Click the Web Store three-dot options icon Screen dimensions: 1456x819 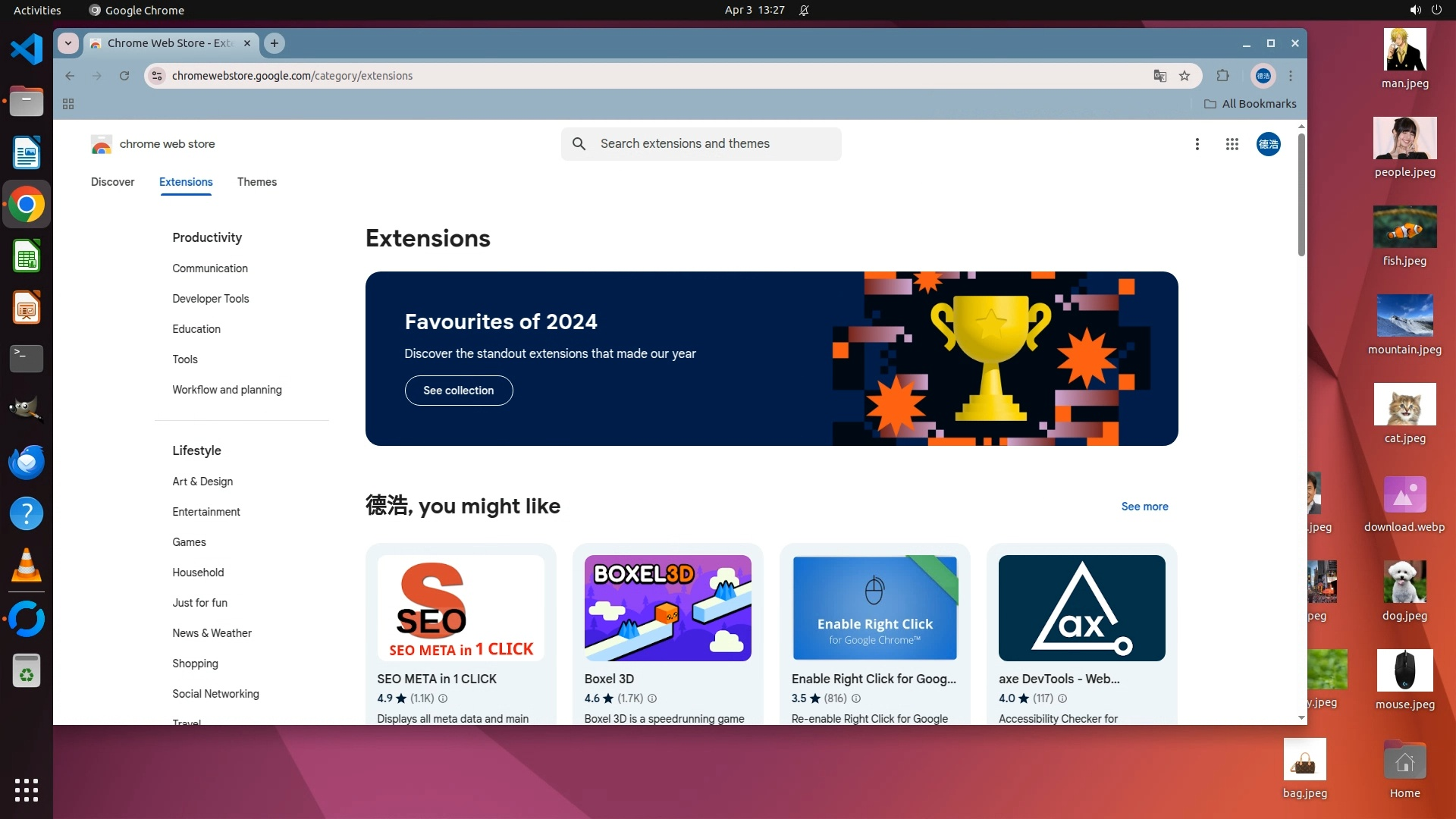click(1197, 144)
